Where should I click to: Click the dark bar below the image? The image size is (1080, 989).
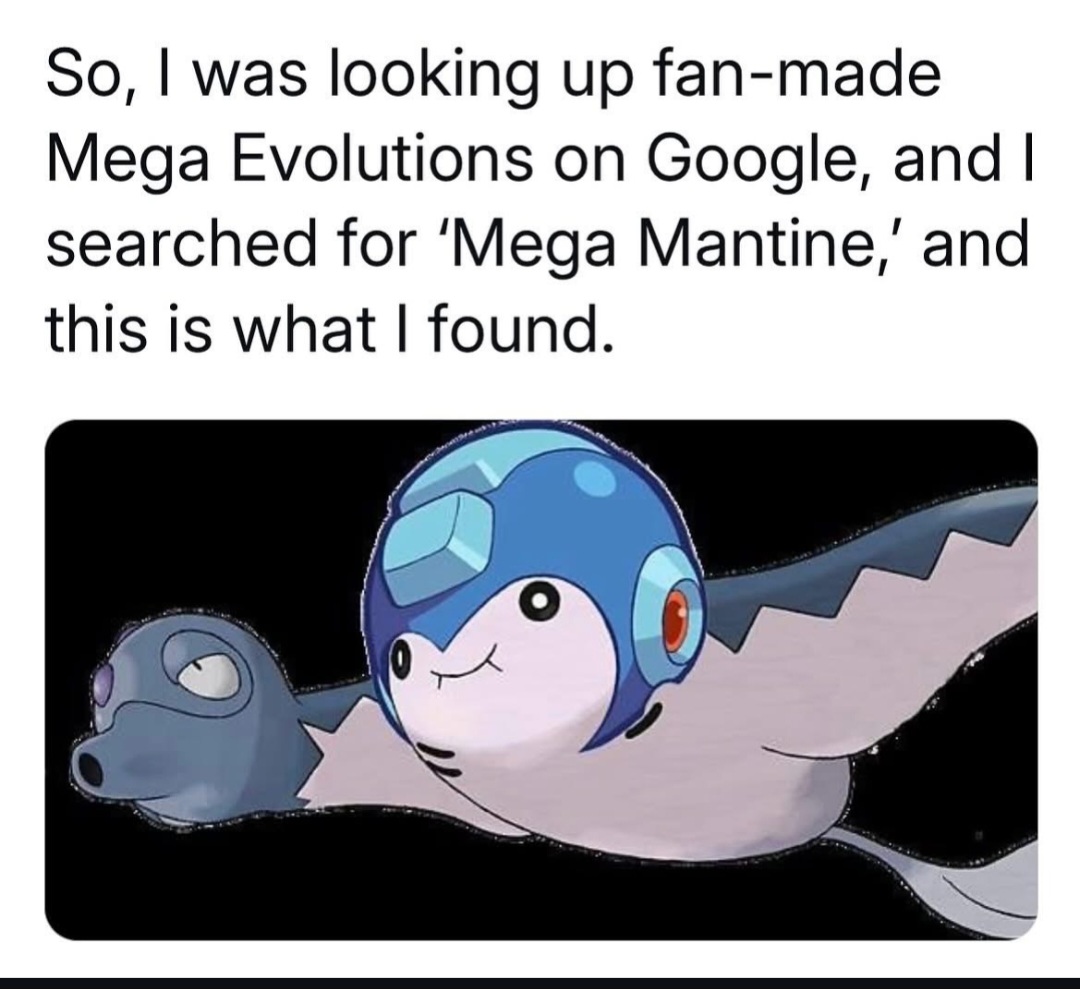point(540,983)
